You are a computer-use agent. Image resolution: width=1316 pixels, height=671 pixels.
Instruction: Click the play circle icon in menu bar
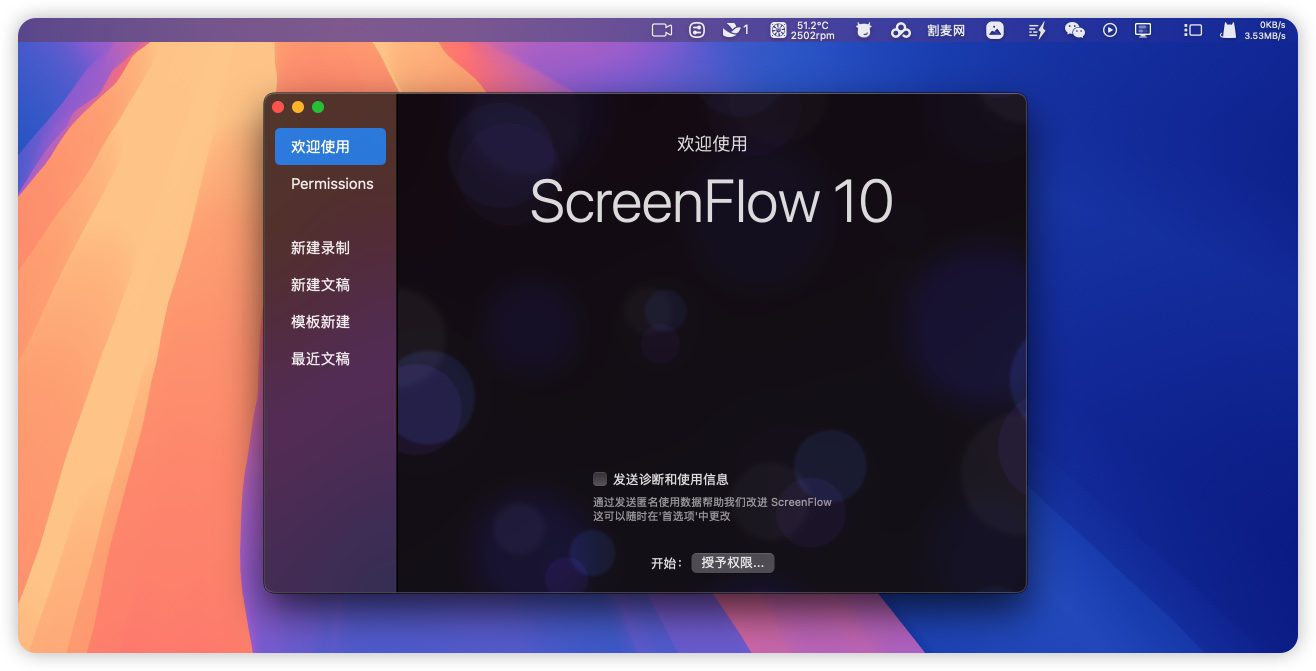point(1109,30)
